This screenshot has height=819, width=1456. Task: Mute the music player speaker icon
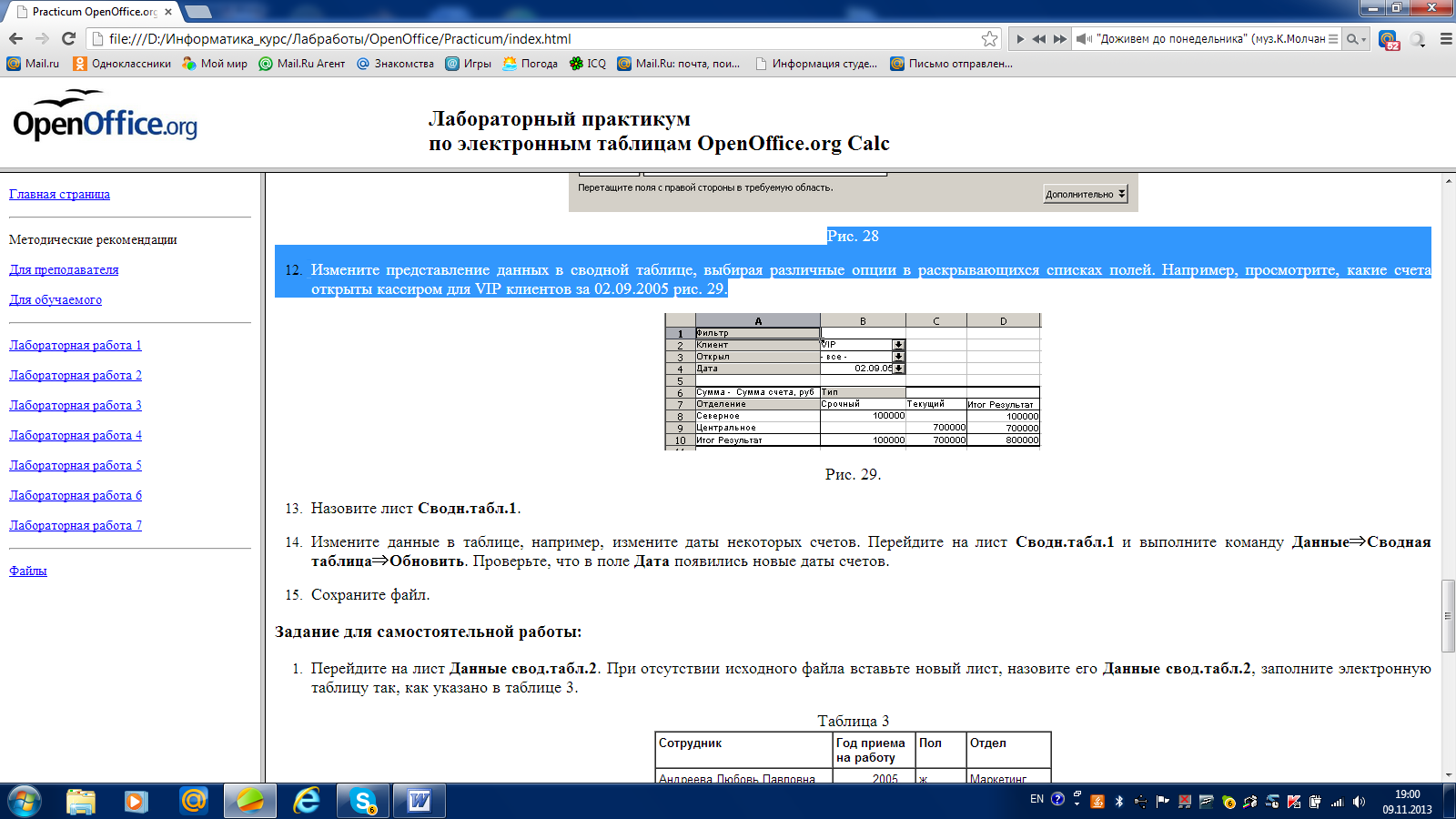pos(1084,39)
